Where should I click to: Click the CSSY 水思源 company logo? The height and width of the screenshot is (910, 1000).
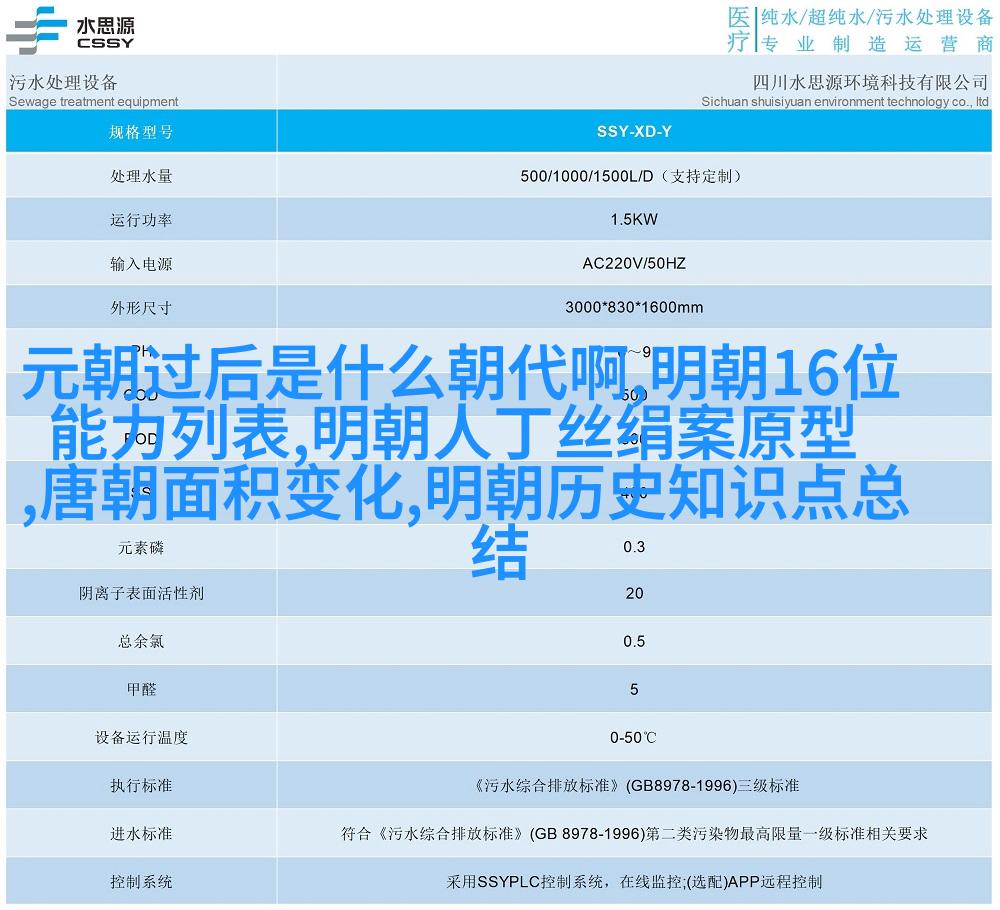coord(70,30)
